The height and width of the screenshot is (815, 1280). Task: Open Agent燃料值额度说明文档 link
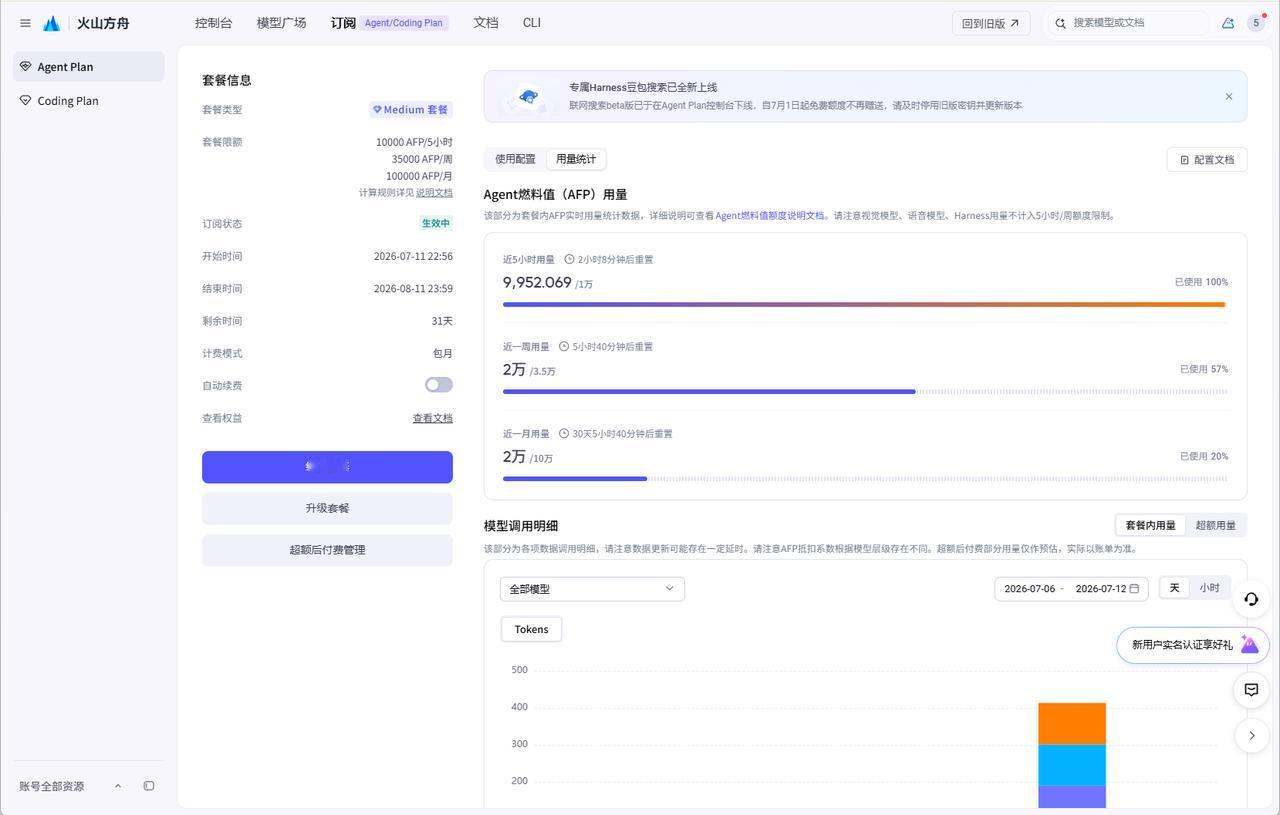click(x=770, y=216)
